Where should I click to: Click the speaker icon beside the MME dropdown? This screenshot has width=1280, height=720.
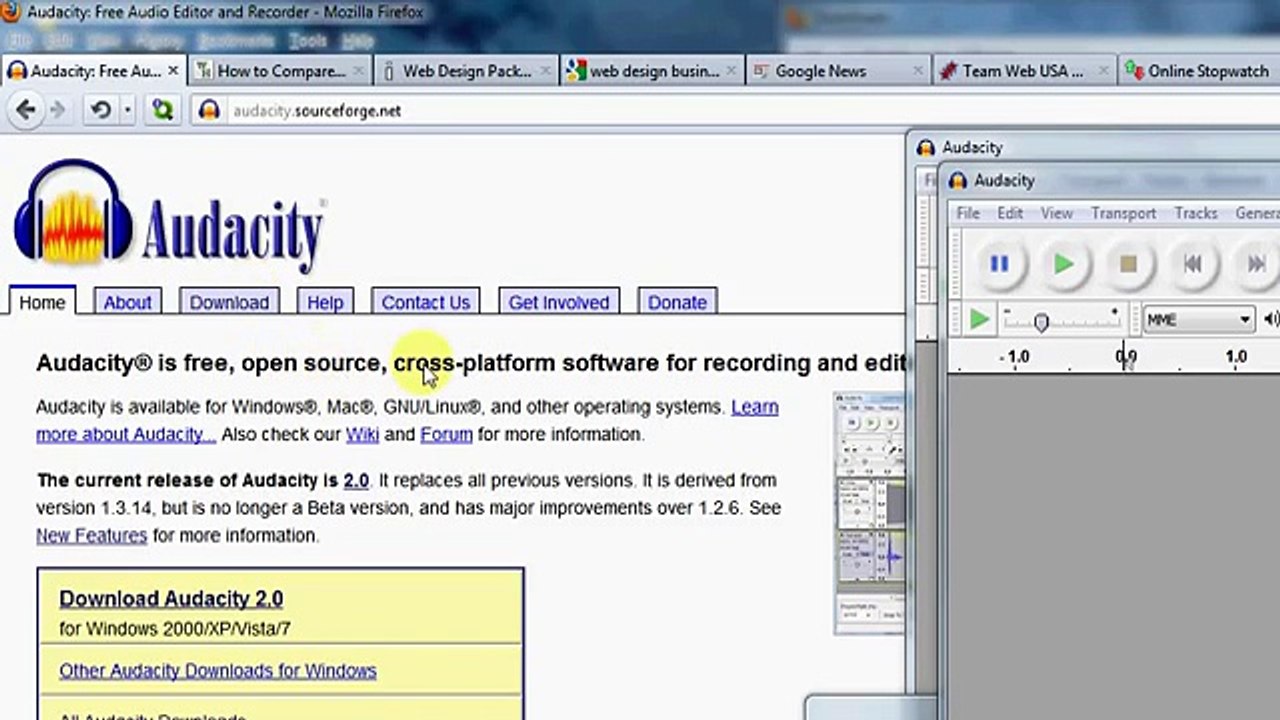[x=1271, y=320]
